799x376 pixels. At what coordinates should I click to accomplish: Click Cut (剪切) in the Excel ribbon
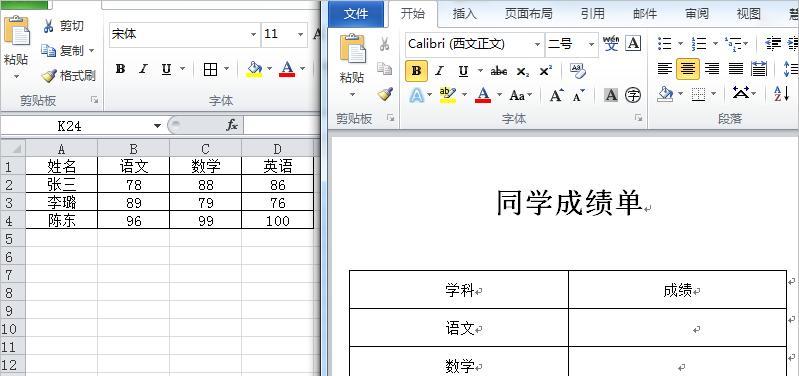click(63, 26)
